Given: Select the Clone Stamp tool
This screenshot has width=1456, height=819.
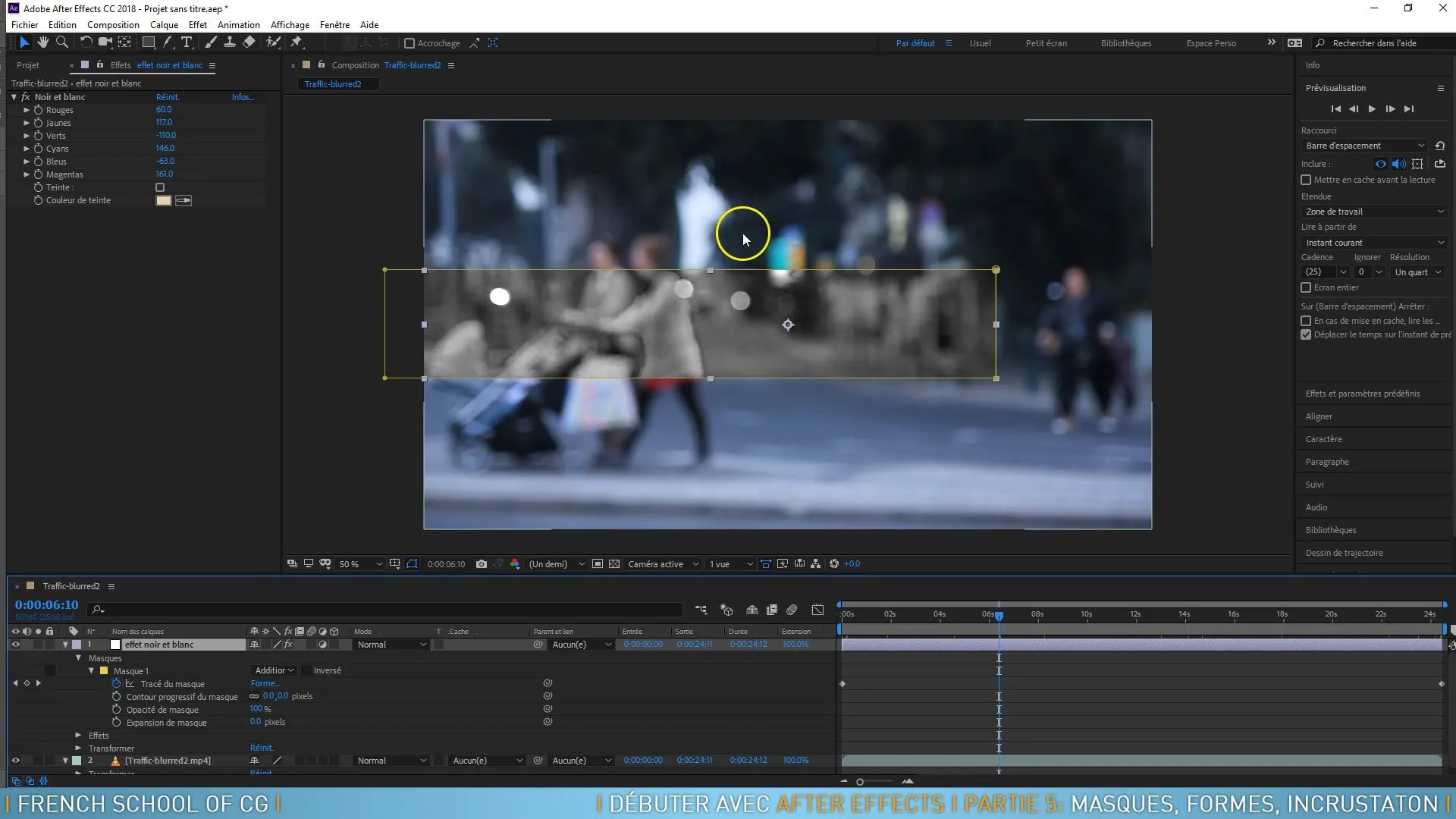Looking at the screenshot, I should coord(229,42).
